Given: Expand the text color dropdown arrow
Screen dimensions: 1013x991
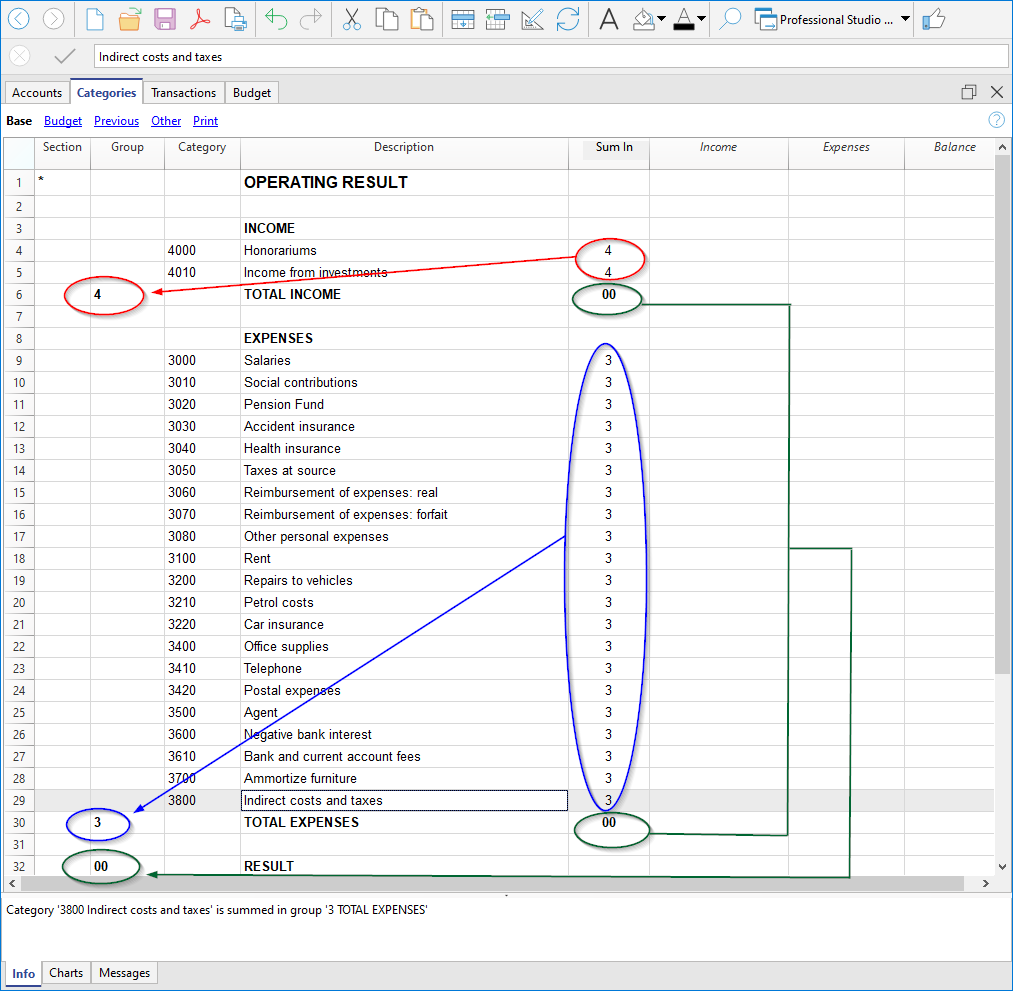Looking at the screenshot, I should pos(701,19).
